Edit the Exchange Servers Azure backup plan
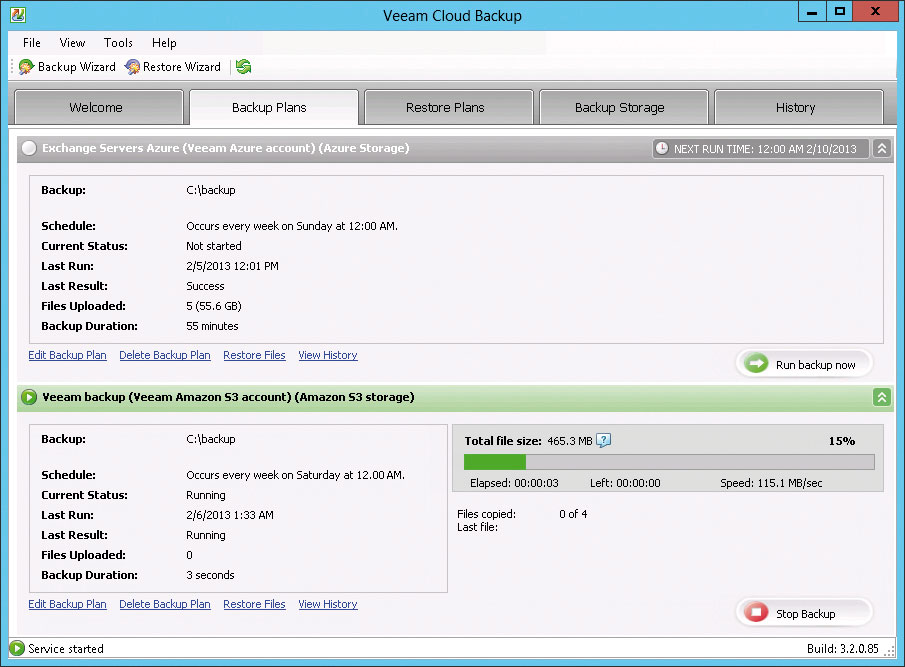Screen dimensions: 905x667 tap(67, 355)
